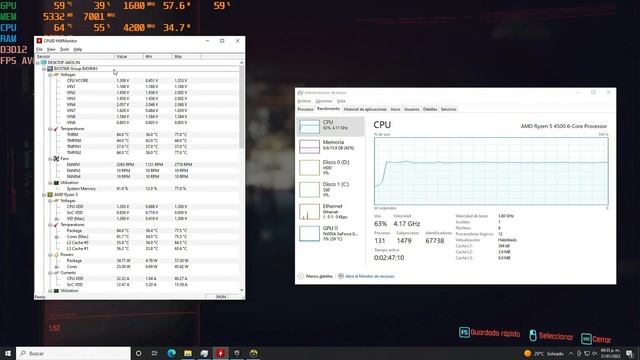Click the Buscar search box on taskbar
Image resolution: width=640 pixels, height=360 pixels.
(x=73, y=353)
